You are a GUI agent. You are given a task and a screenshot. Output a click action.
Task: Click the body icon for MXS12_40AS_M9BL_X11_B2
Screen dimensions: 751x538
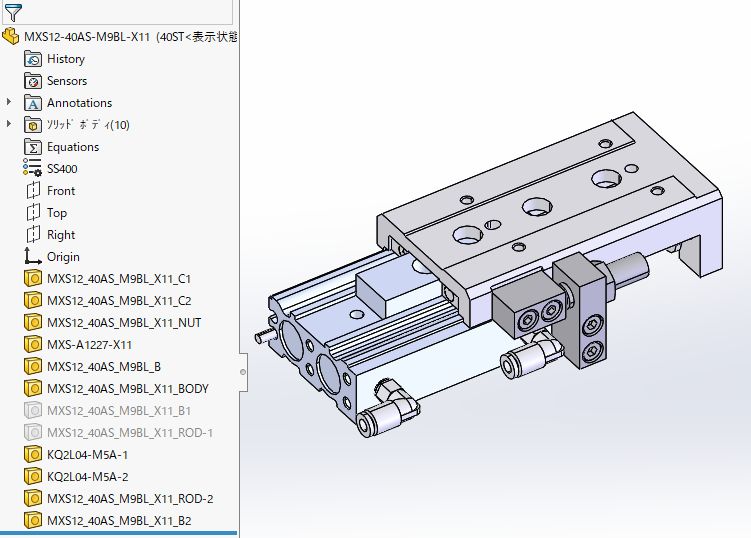tap(33, 521)
